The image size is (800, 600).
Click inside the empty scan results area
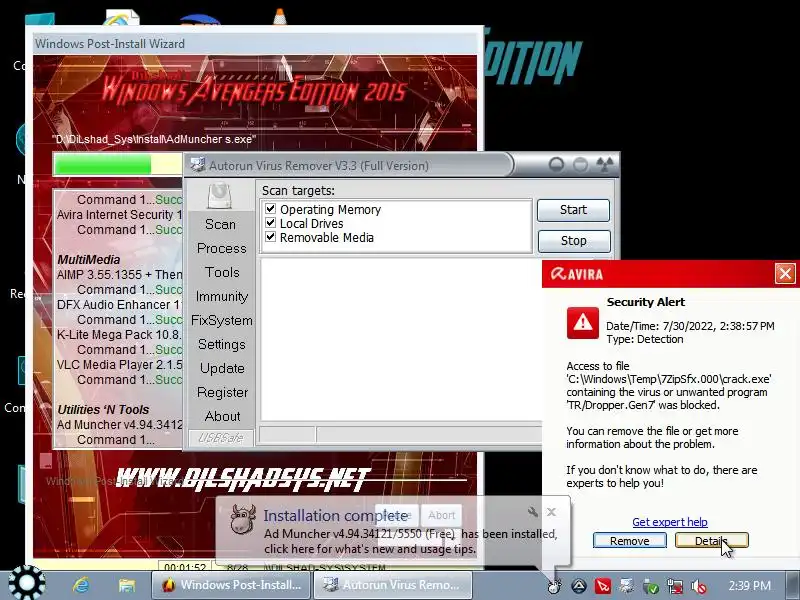click(x=401, y=339)
